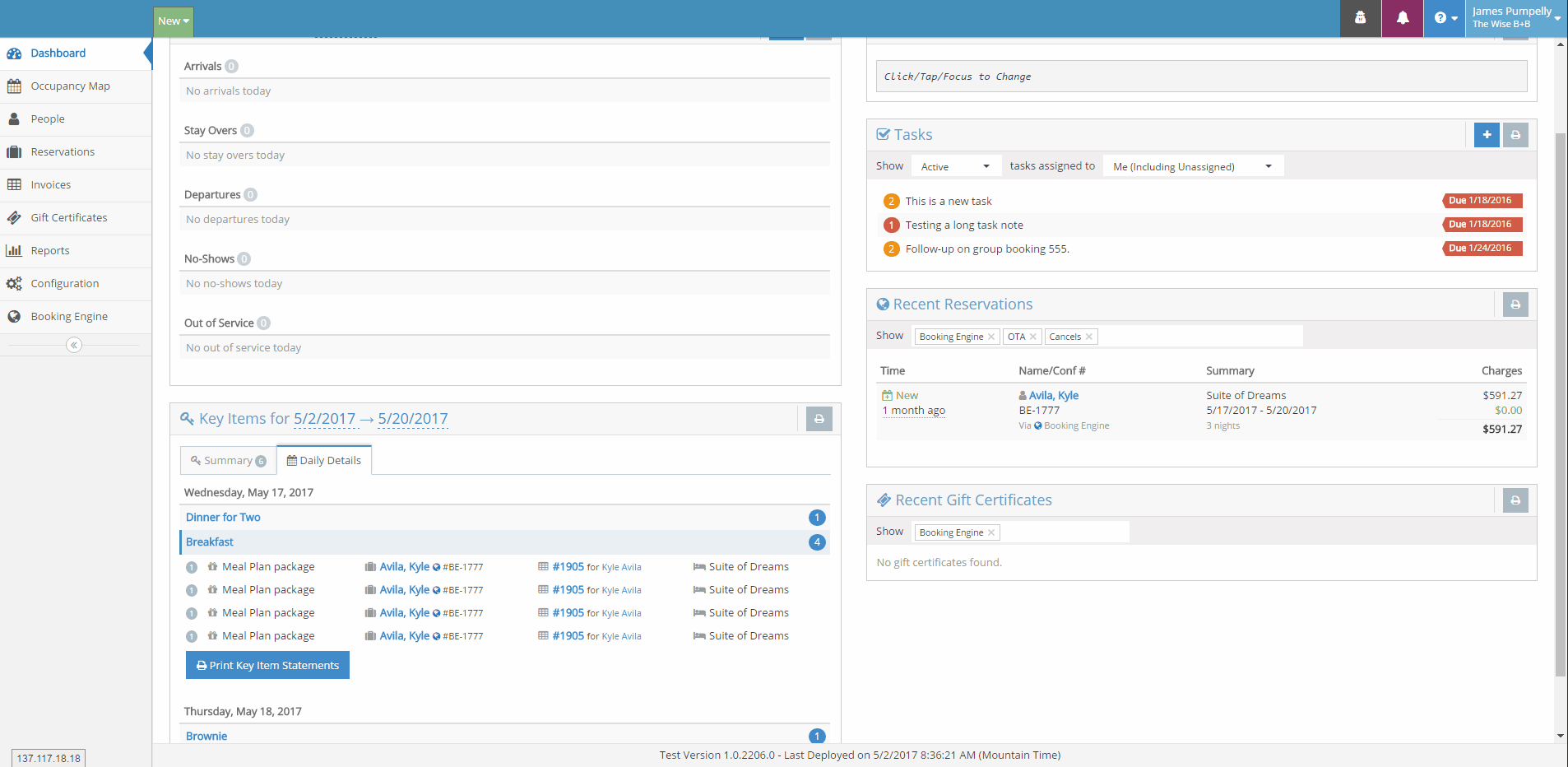Click the '1 month ago' time text
Image resolution: width=1568 pixels, height=767 pixels.
point(914,411)
